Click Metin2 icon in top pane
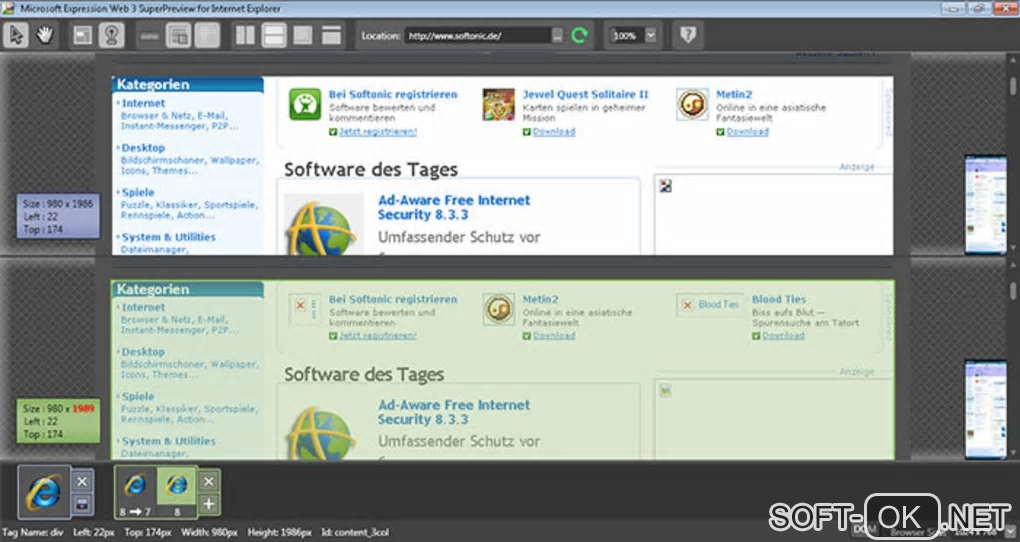Viewport: 1020px width, 542px height. [692, 104]
